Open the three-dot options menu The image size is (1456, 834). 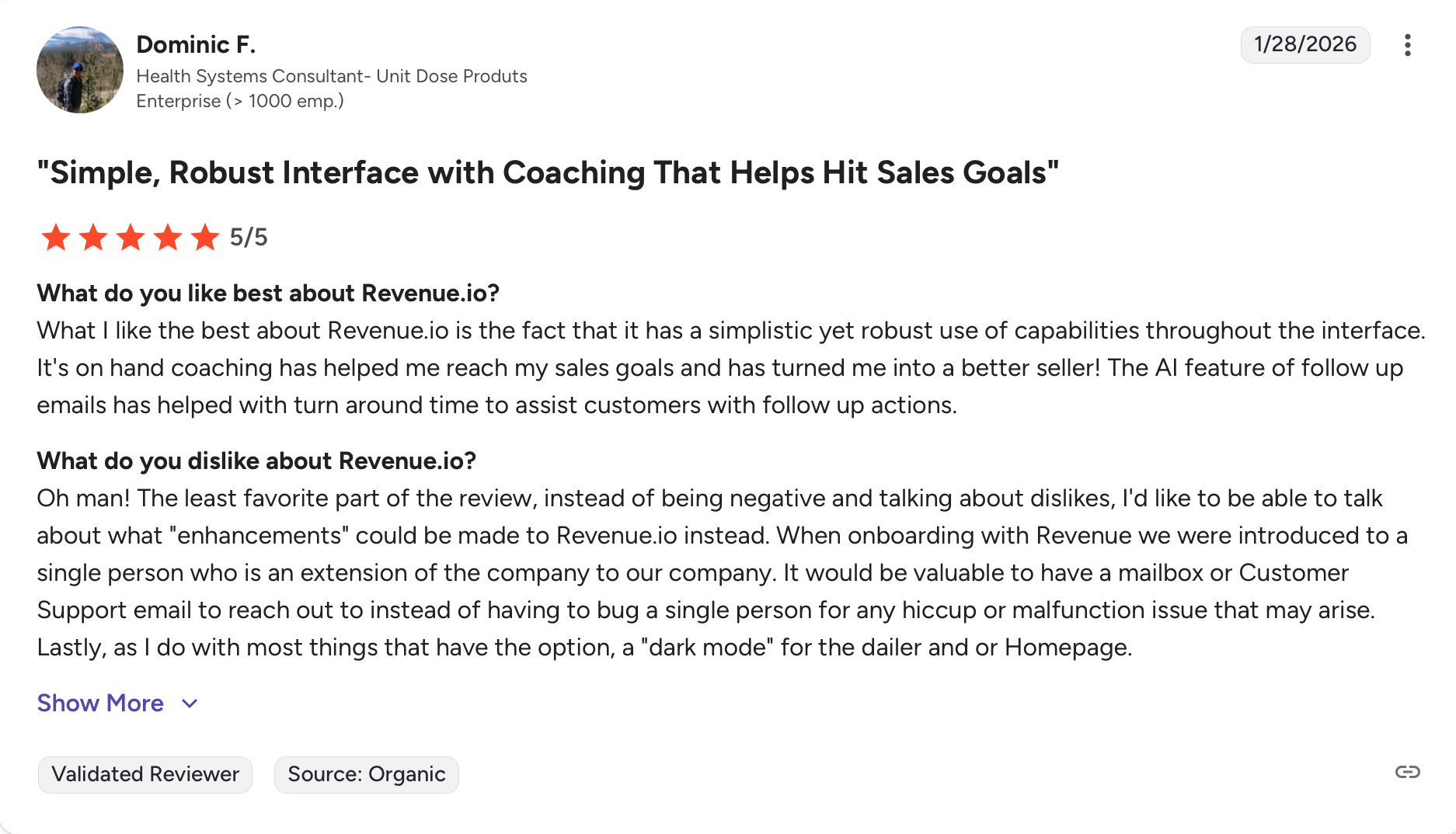(1407, 45)
